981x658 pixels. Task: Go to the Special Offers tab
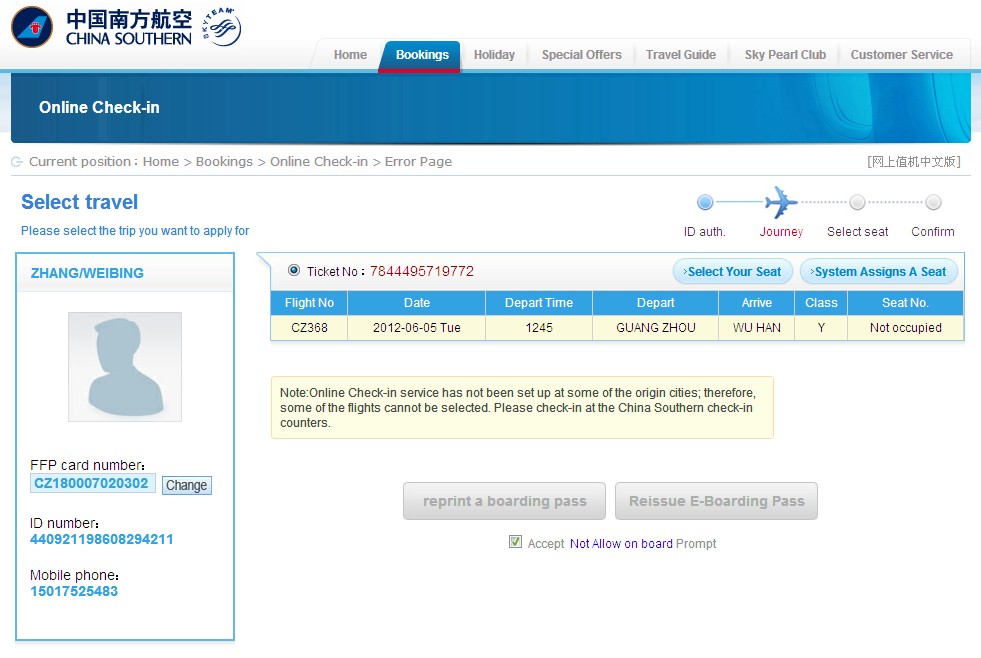pyautogui.click(x=581, y=55)
